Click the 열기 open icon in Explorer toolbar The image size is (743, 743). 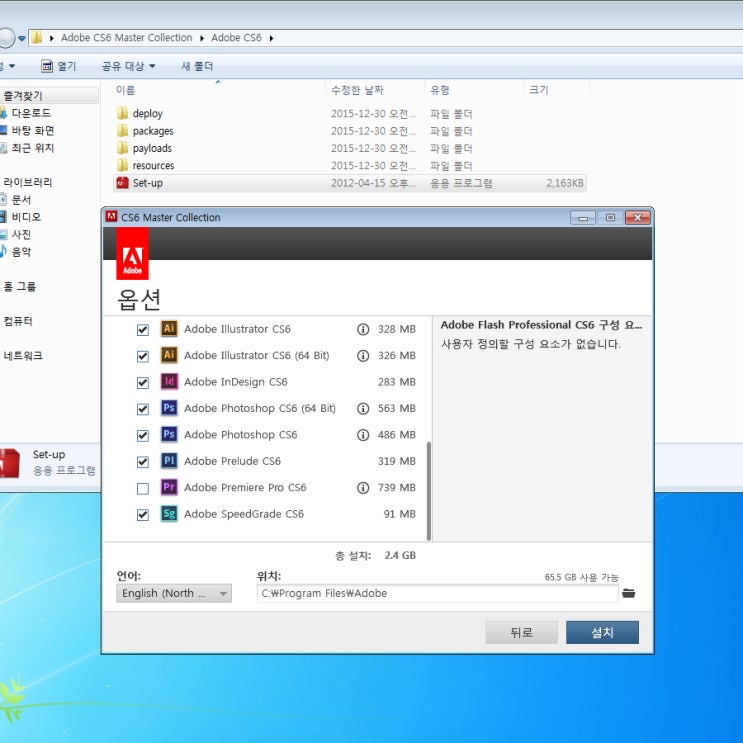pos(46,66)
